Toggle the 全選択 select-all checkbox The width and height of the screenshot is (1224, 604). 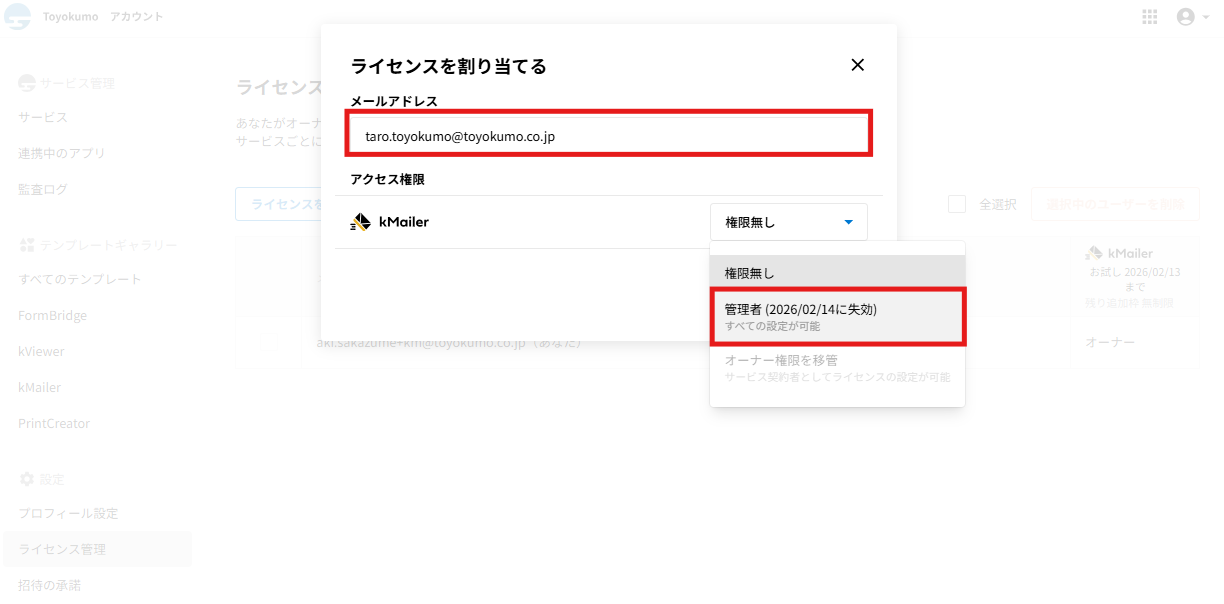click(x=957, y=204)
